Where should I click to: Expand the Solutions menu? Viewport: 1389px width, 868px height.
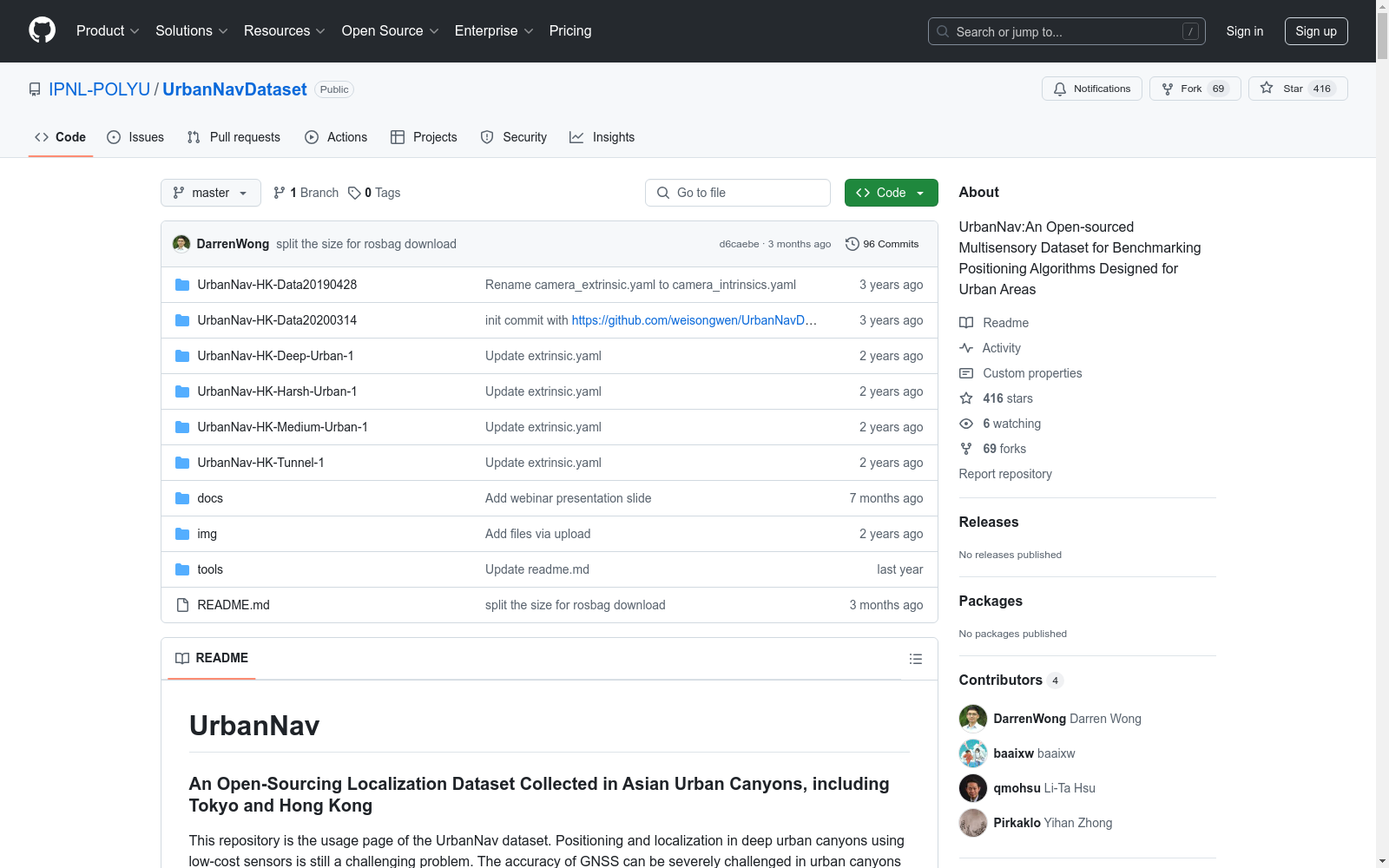click(191, 31)
